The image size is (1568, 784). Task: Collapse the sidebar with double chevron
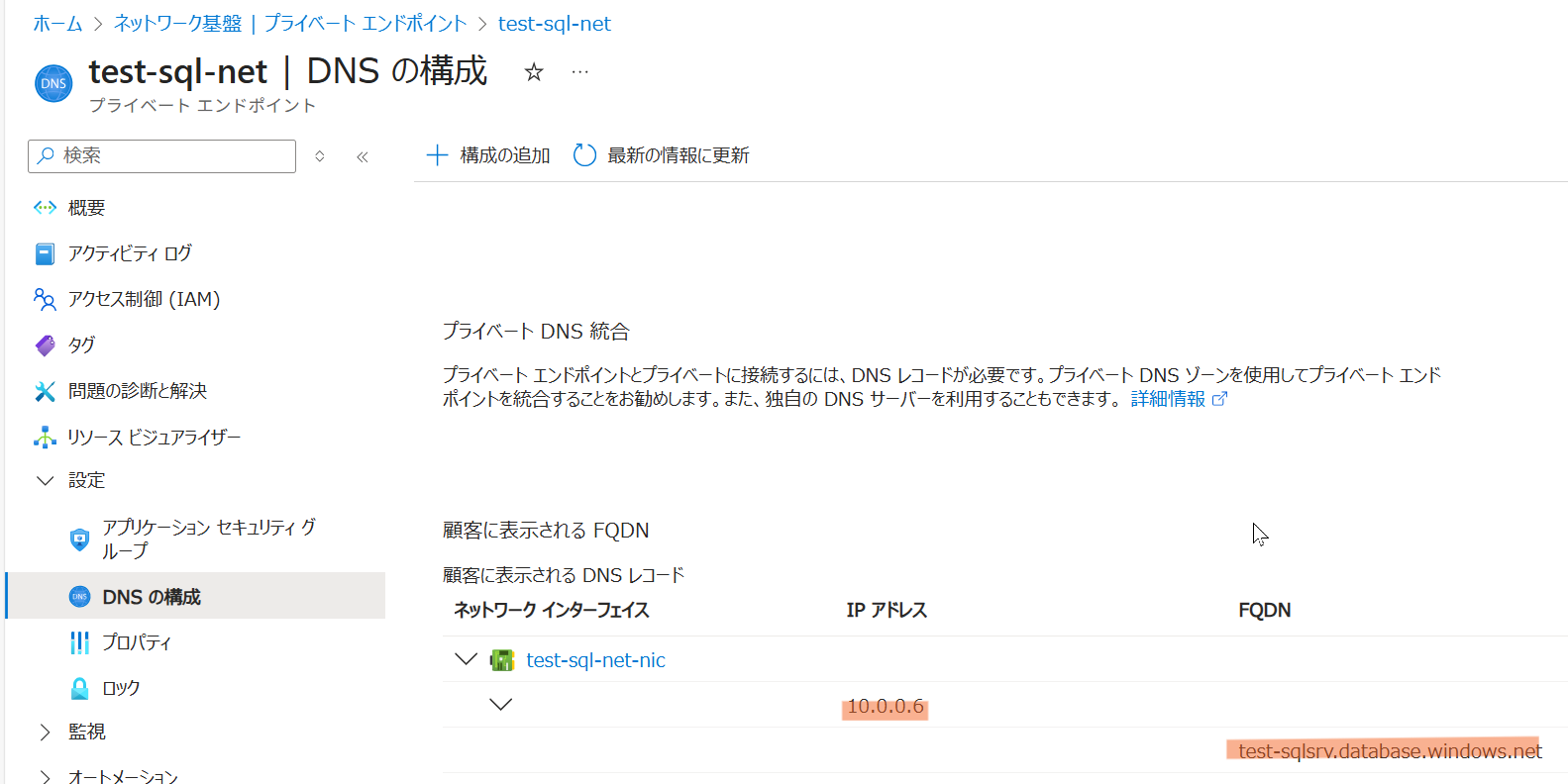pyautogui.click(x=363, y=156)
